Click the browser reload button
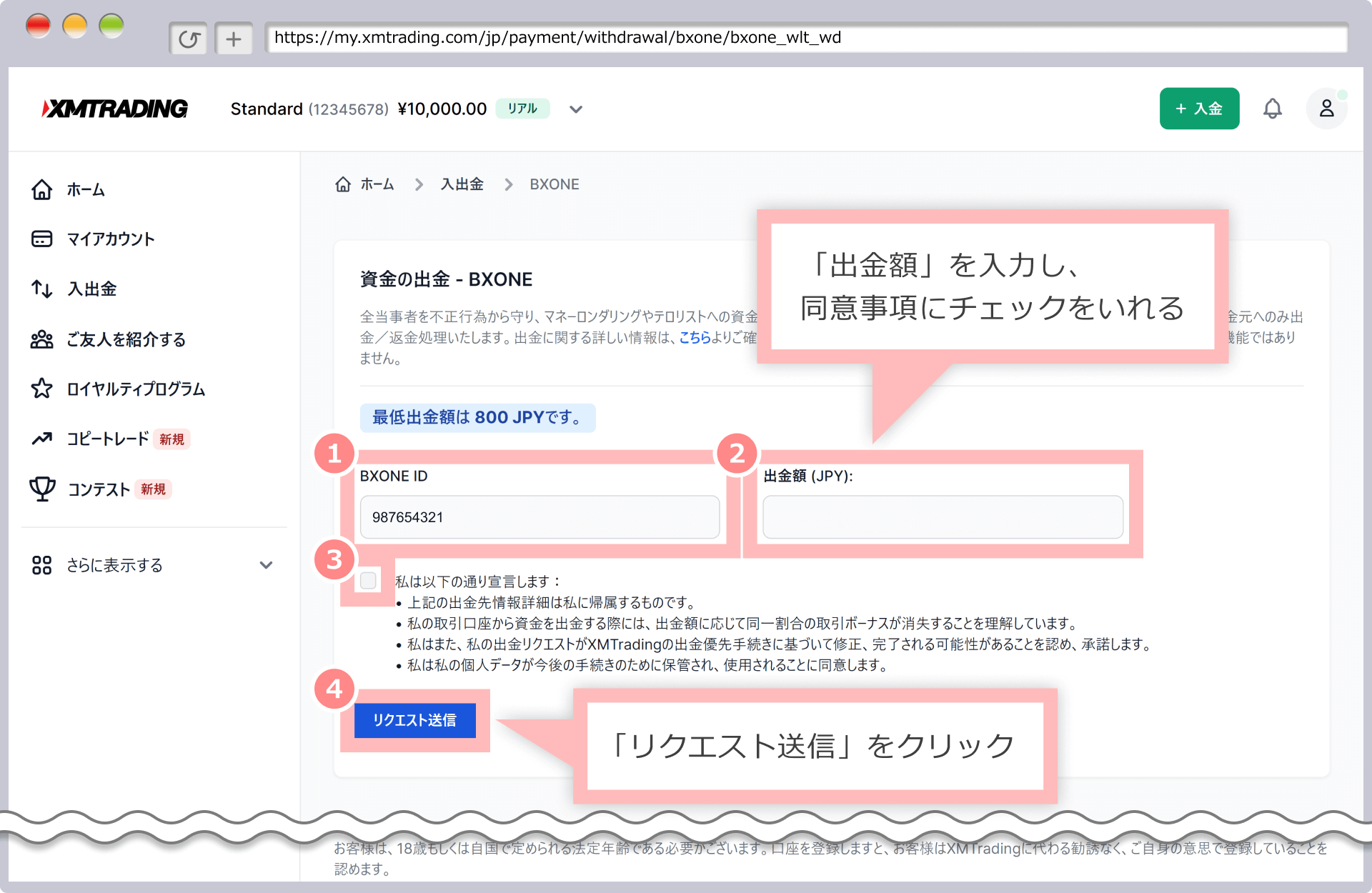This screenshot has height=893, width=1372. 188,38
